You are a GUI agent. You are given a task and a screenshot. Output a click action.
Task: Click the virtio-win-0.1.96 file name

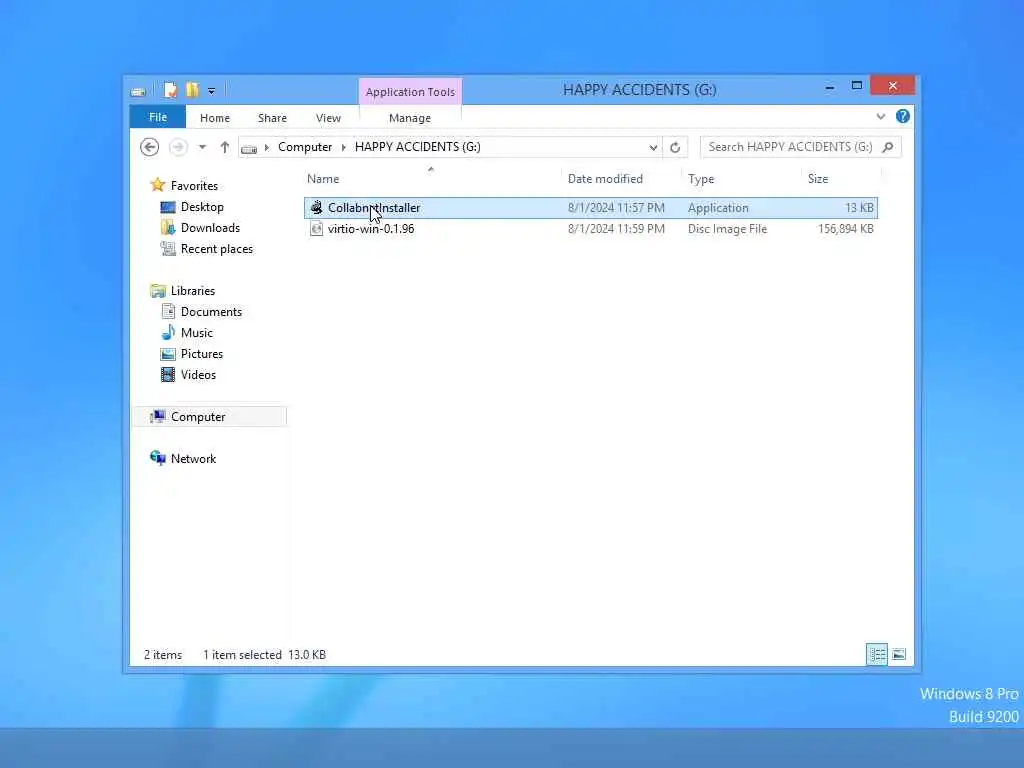pos(371,229)
